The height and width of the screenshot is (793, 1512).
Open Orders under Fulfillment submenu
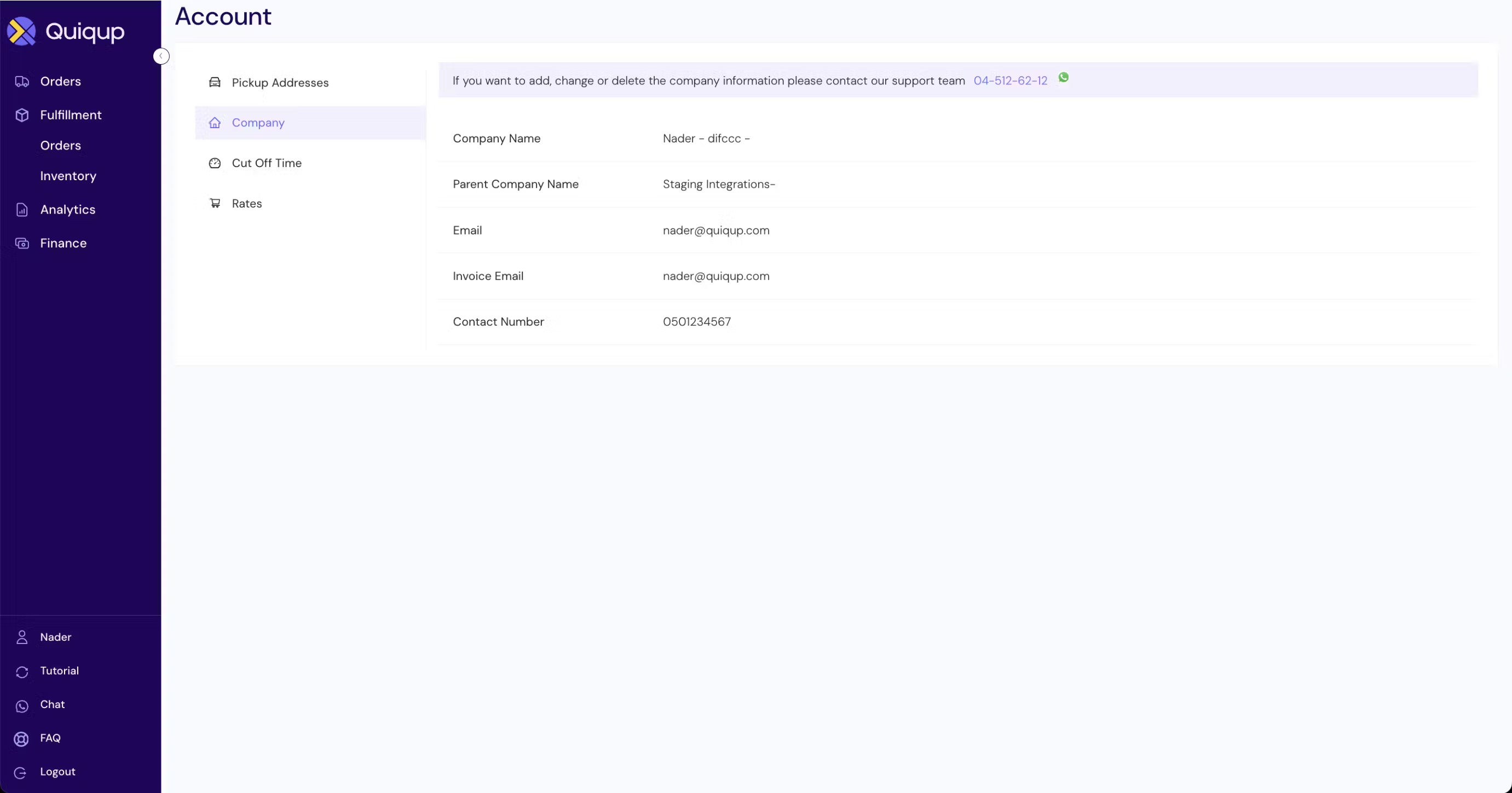click(60, 146)
